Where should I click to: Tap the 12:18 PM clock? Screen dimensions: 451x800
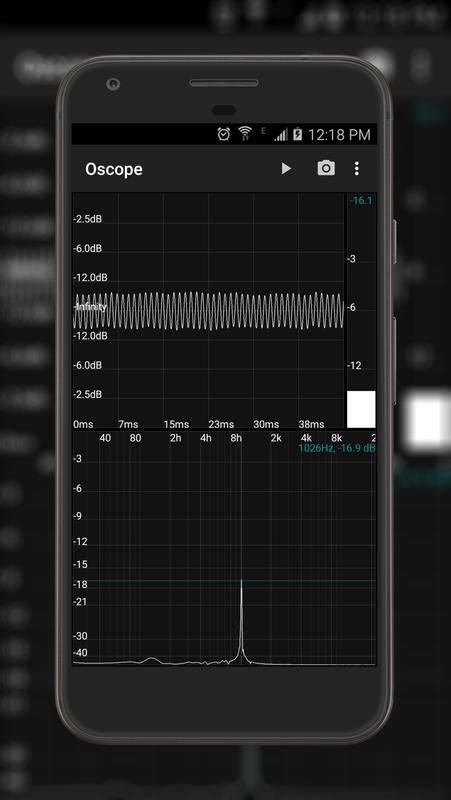[339, 135]
